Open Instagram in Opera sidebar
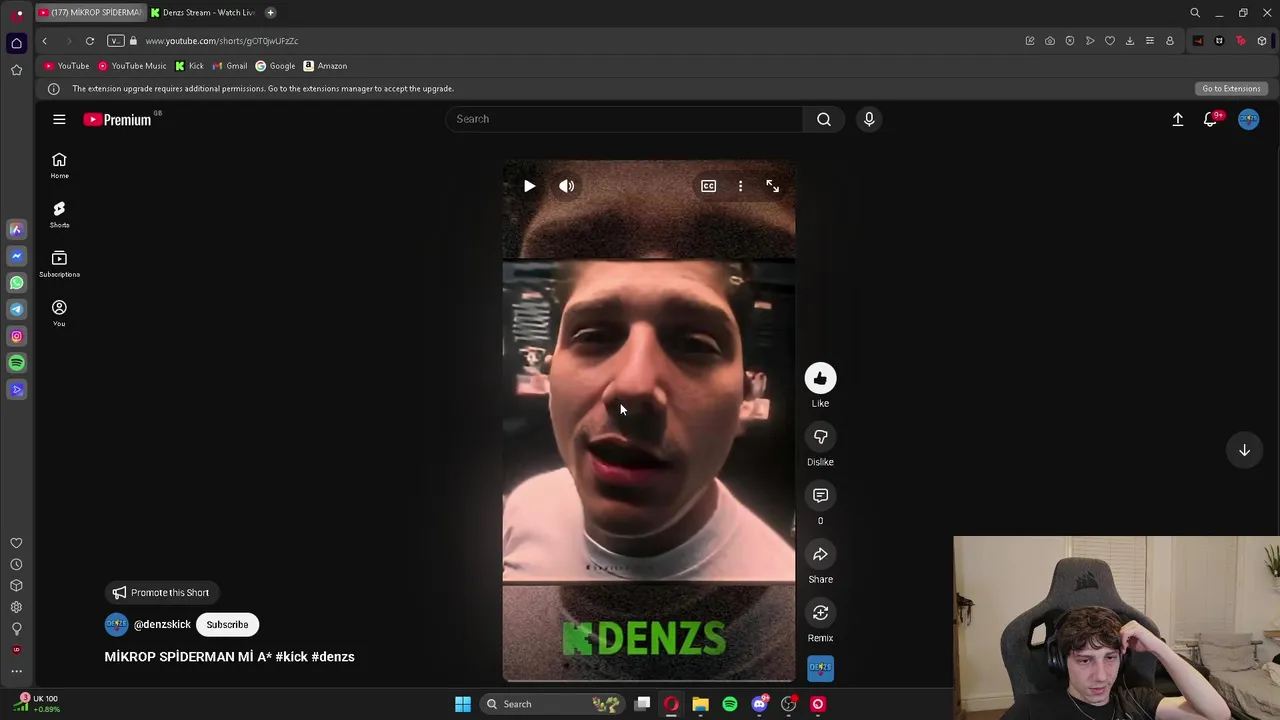The image size is (1280, 720). [x=16, y=337]
